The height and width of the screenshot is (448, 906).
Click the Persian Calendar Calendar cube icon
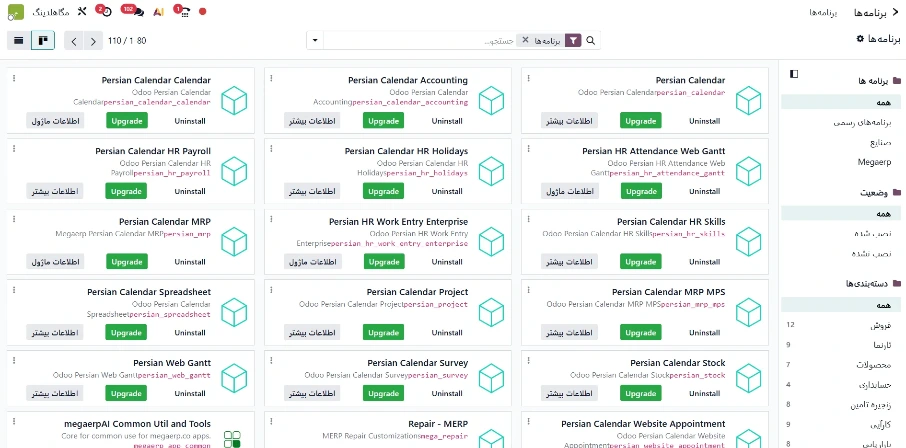click(x=235, y=101)
